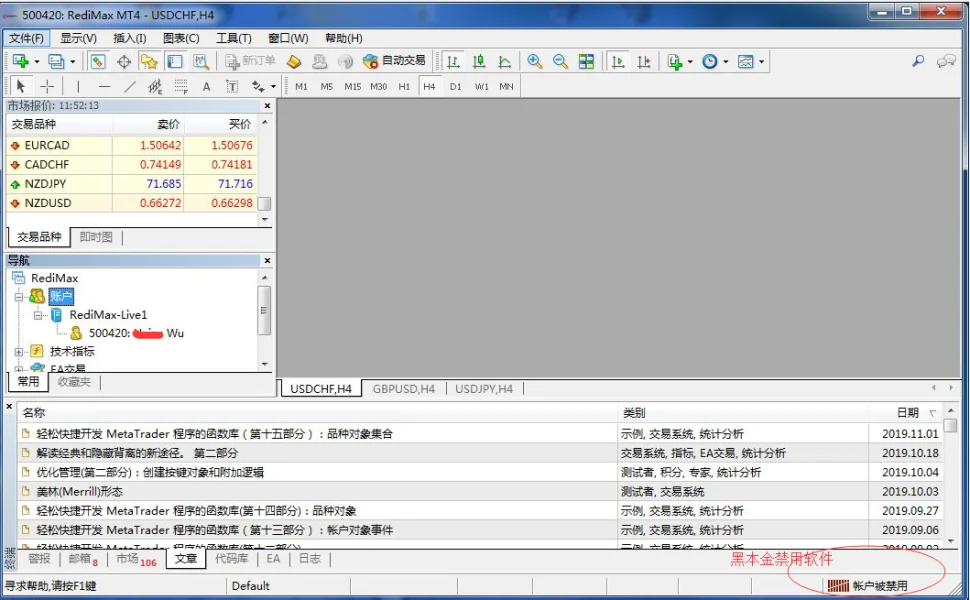Select the trendline drawing tool
This screenshot has width=970, height=600.
point(129,86)
